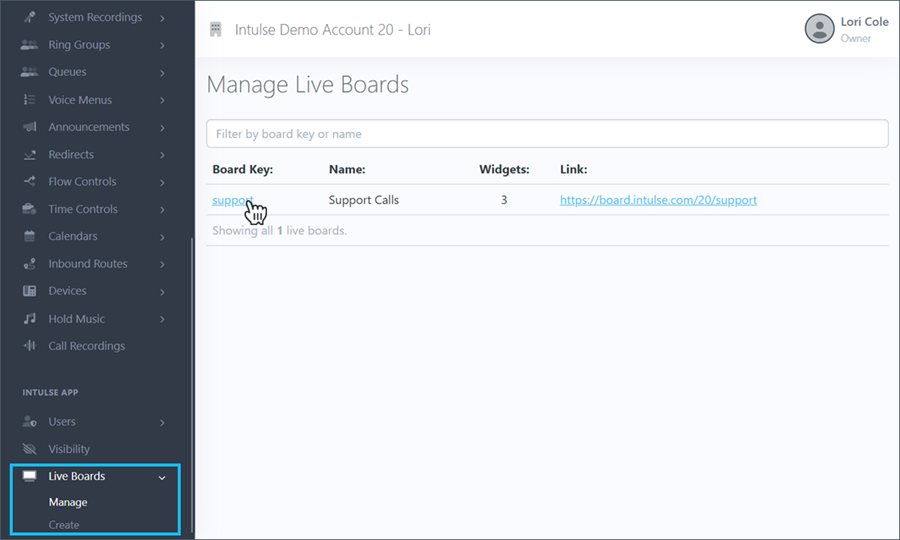Expand the Calendars chevron
900x540 pixels.
point(162,237)
